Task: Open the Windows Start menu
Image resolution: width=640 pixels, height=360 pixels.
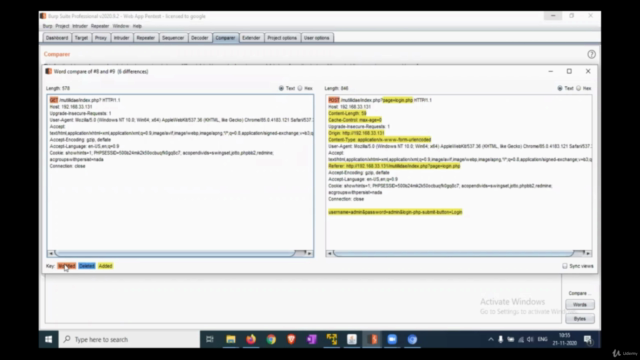Action: coord(49,339)
